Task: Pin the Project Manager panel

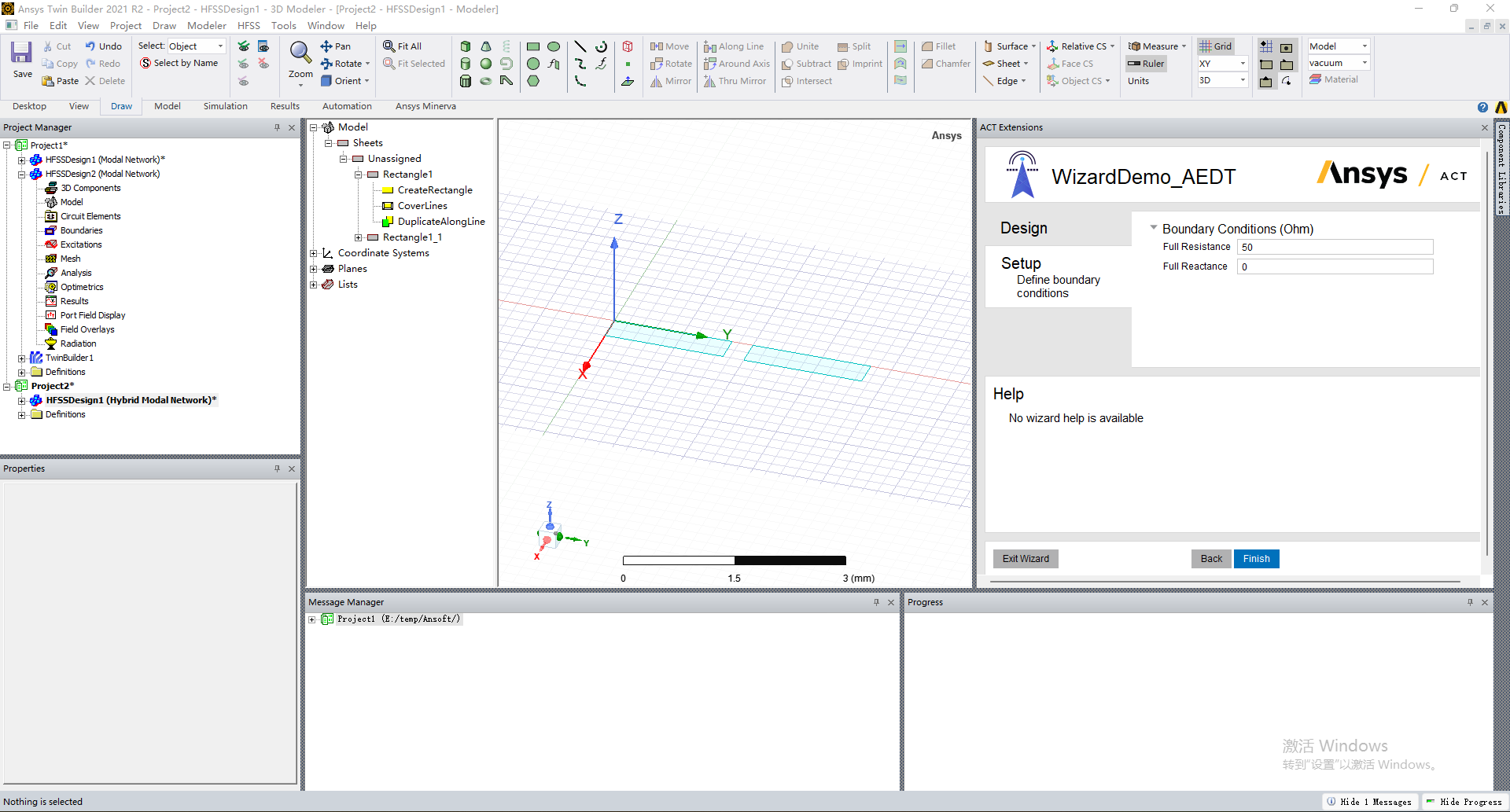Action: pos(277,127)
